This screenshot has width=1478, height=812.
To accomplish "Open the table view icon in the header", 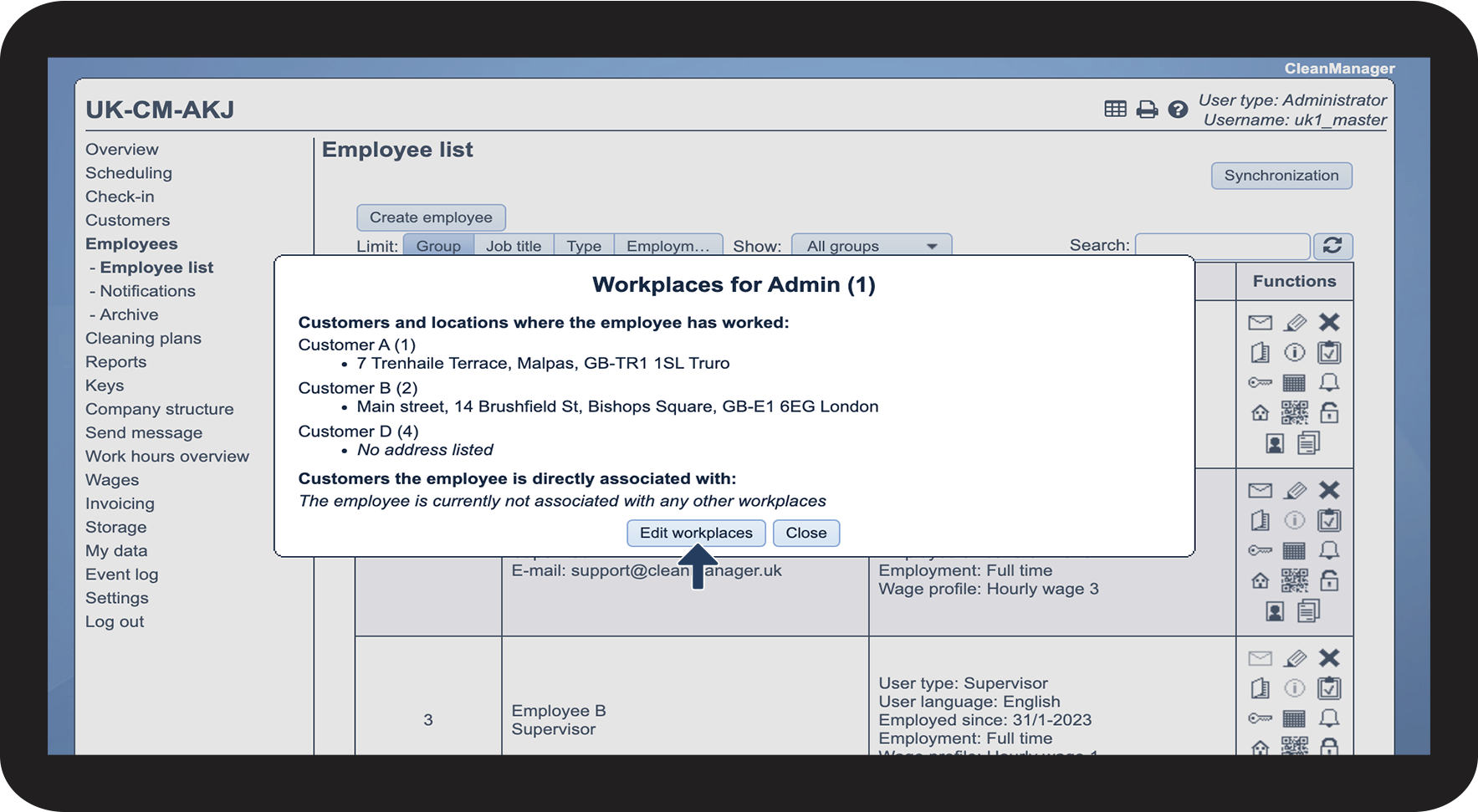I will pos(1115,109).
